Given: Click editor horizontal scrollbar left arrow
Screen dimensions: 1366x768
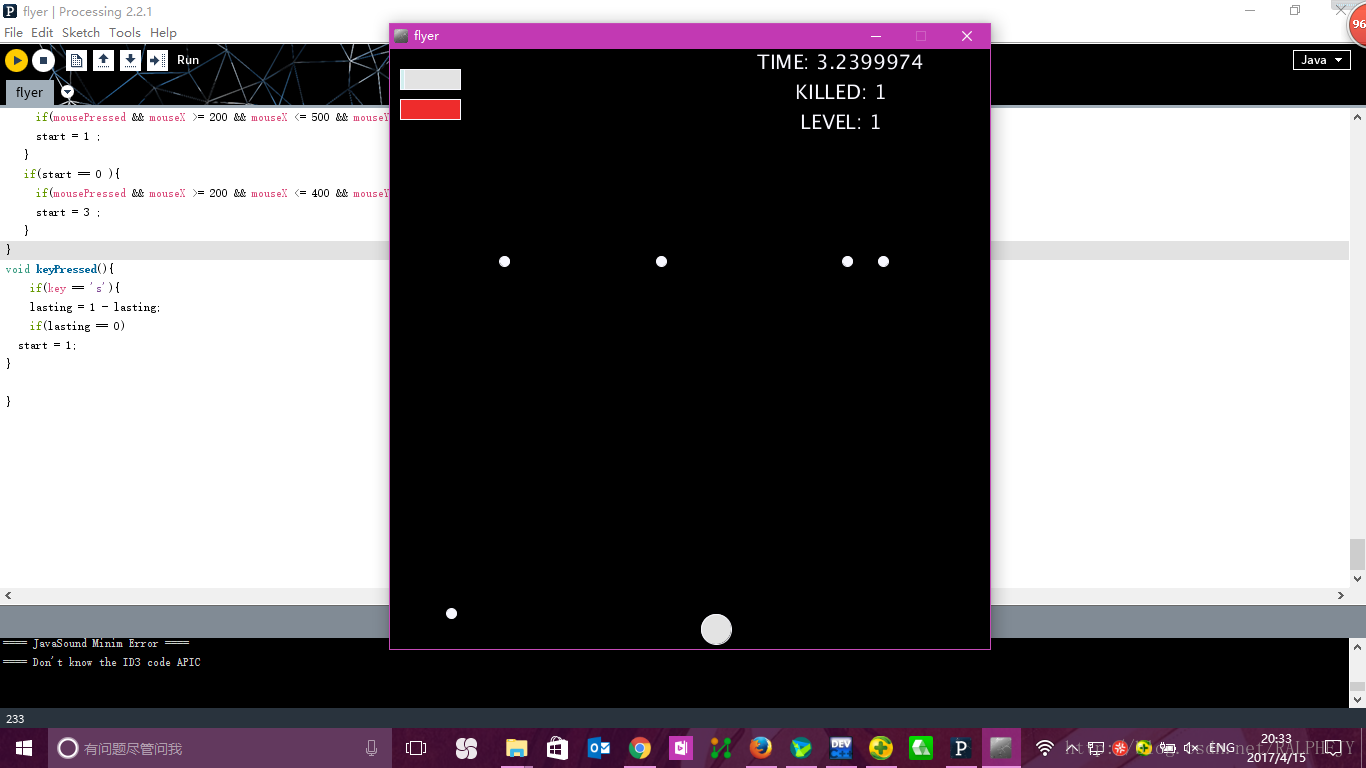Looking at the screenshot, I should coord(8,595).
